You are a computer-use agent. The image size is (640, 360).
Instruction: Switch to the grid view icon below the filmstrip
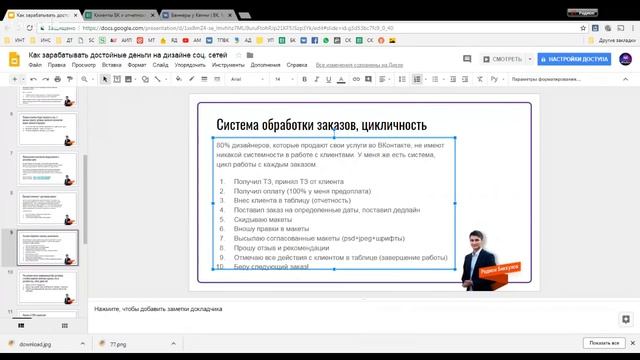64,326
